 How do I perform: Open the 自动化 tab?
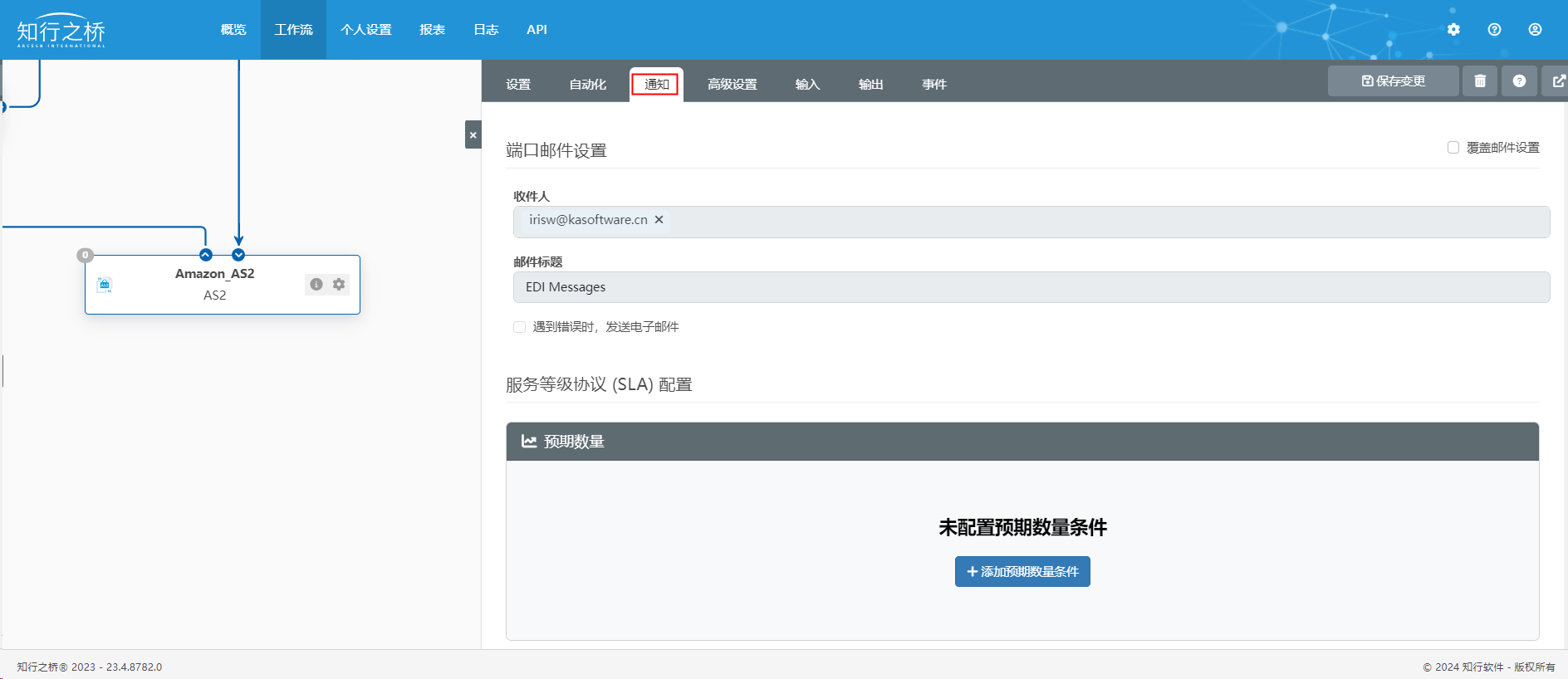pos(587,85)
